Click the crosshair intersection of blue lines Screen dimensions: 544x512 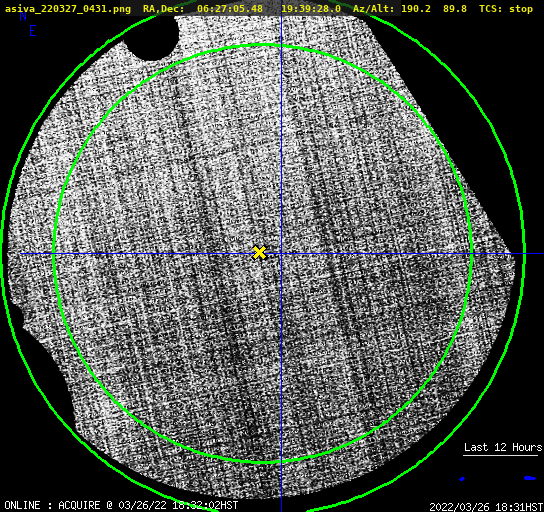click(x=281, y=254)
